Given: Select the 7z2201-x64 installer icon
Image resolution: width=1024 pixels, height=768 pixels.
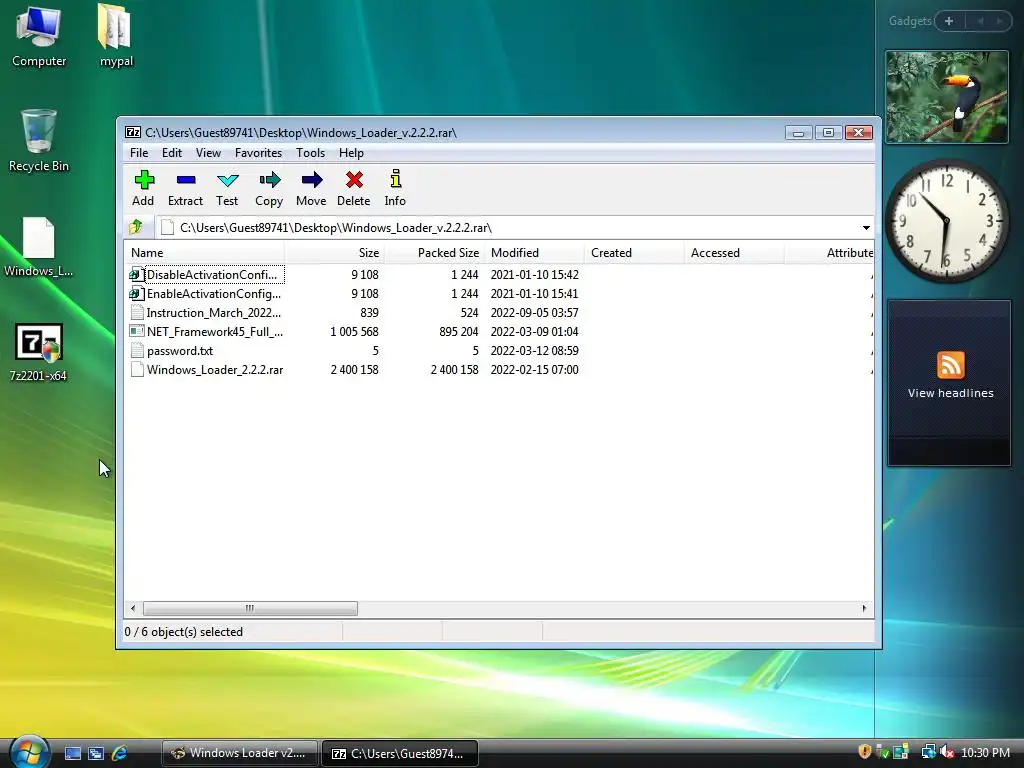Looking at the screenshot, I should pyautogui.click(x=39, y=353).
